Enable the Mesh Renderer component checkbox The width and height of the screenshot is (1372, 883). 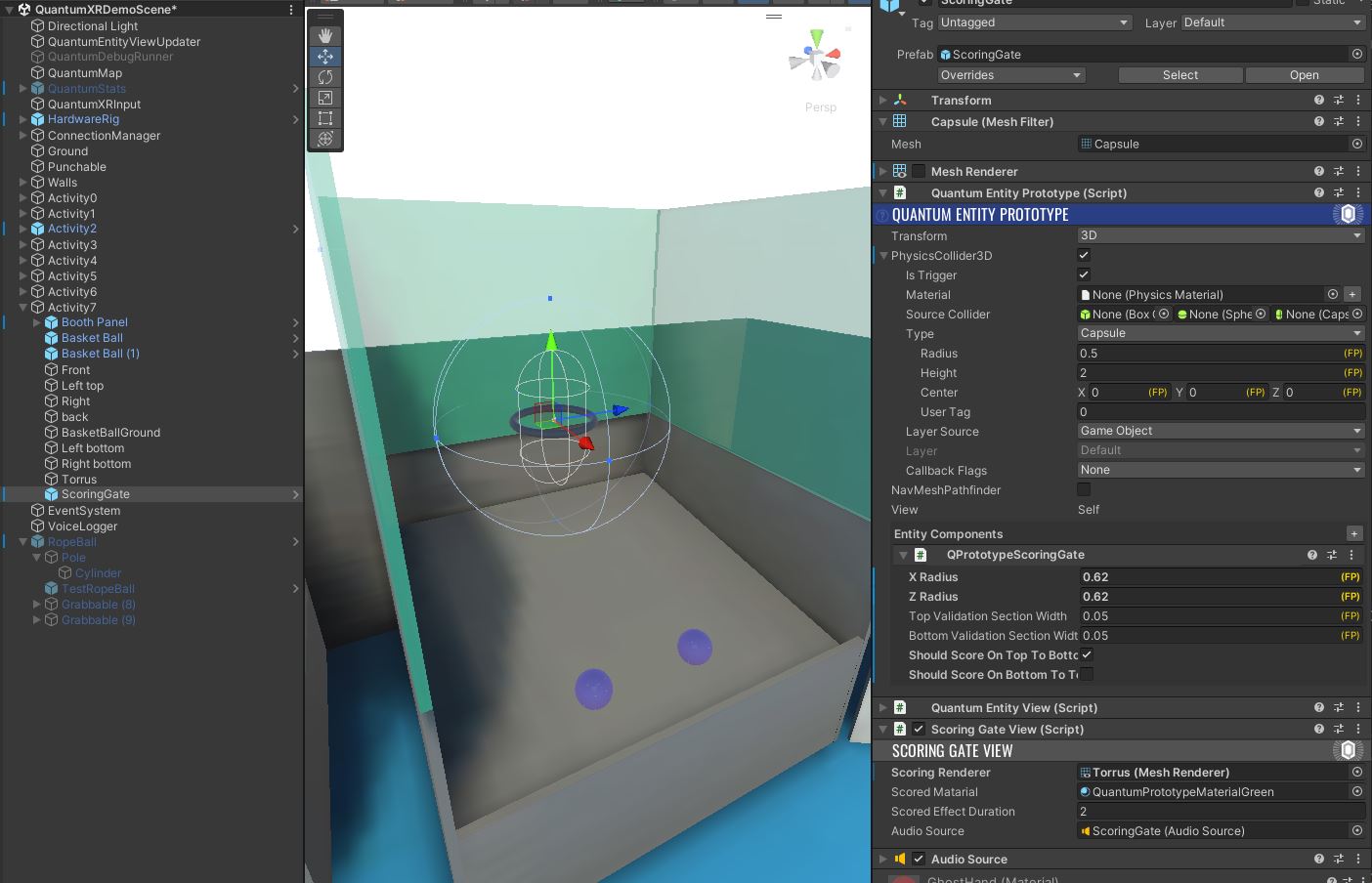tap(919, 171)
